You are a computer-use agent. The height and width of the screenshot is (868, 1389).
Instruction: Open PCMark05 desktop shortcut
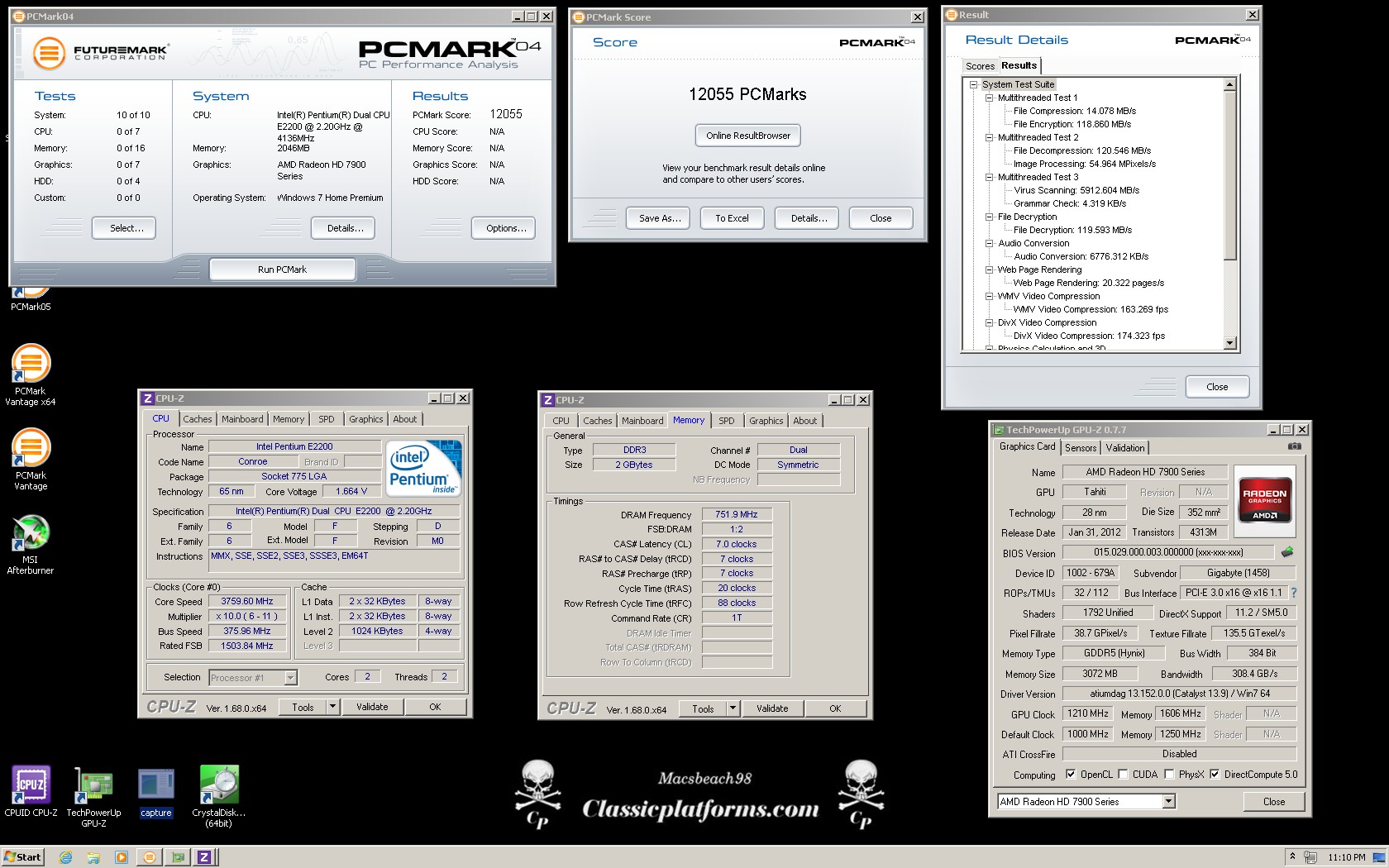pyautogui.click(x=31, y=298)
